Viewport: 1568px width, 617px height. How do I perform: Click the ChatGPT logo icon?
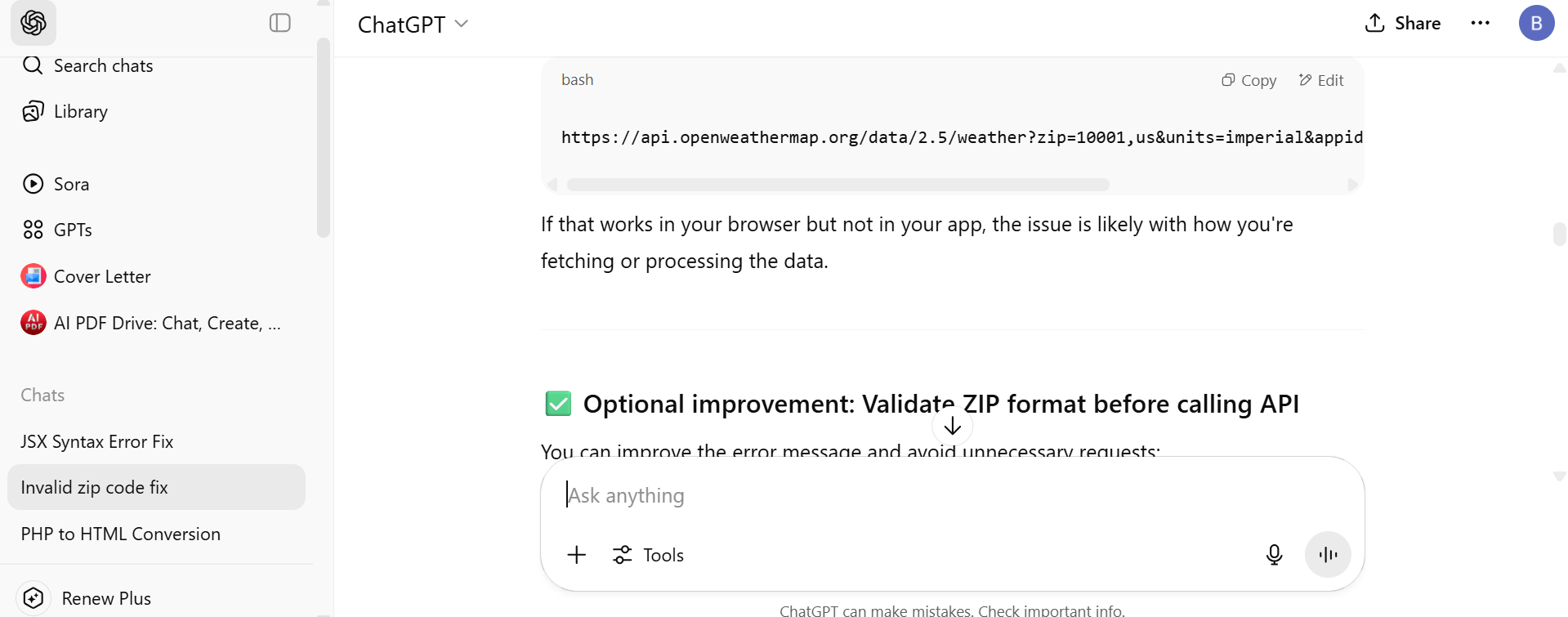pyautogui.click(x=34, y=23)
